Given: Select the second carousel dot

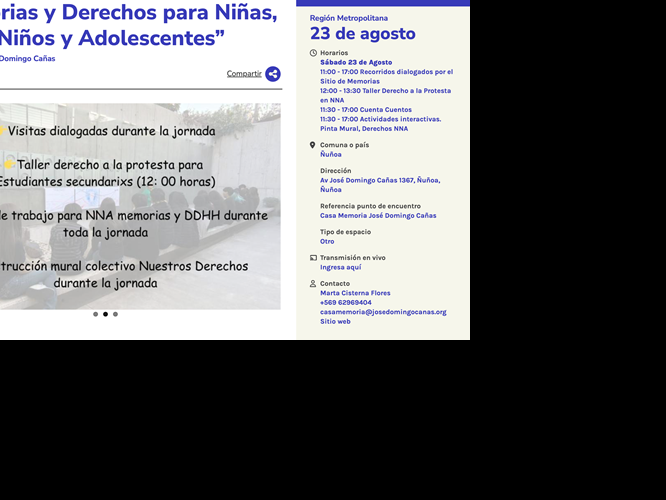Looking at the screenshot, I should coord(105,314).
